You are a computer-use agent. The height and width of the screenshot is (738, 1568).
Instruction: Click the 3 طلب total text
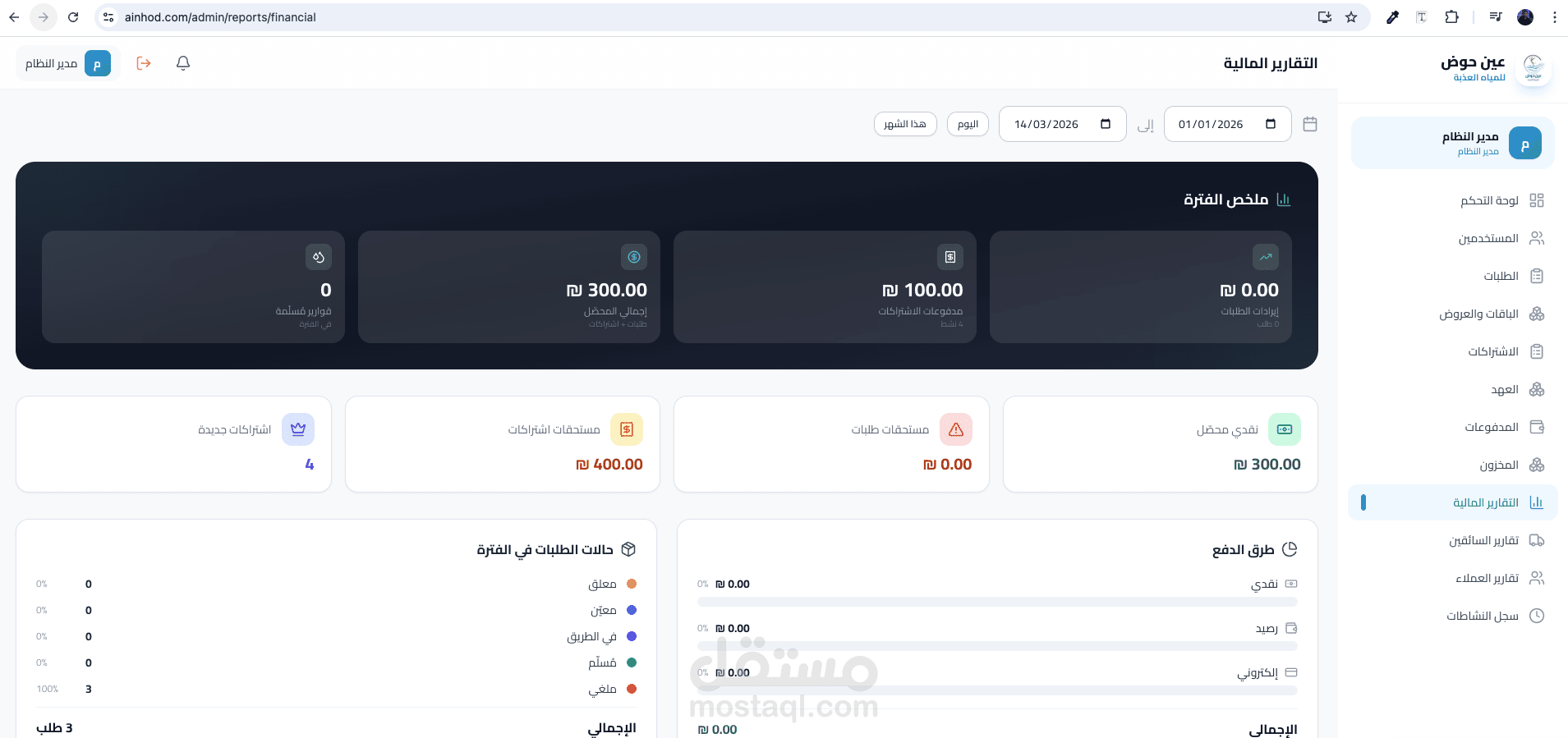tap(54, 728)
